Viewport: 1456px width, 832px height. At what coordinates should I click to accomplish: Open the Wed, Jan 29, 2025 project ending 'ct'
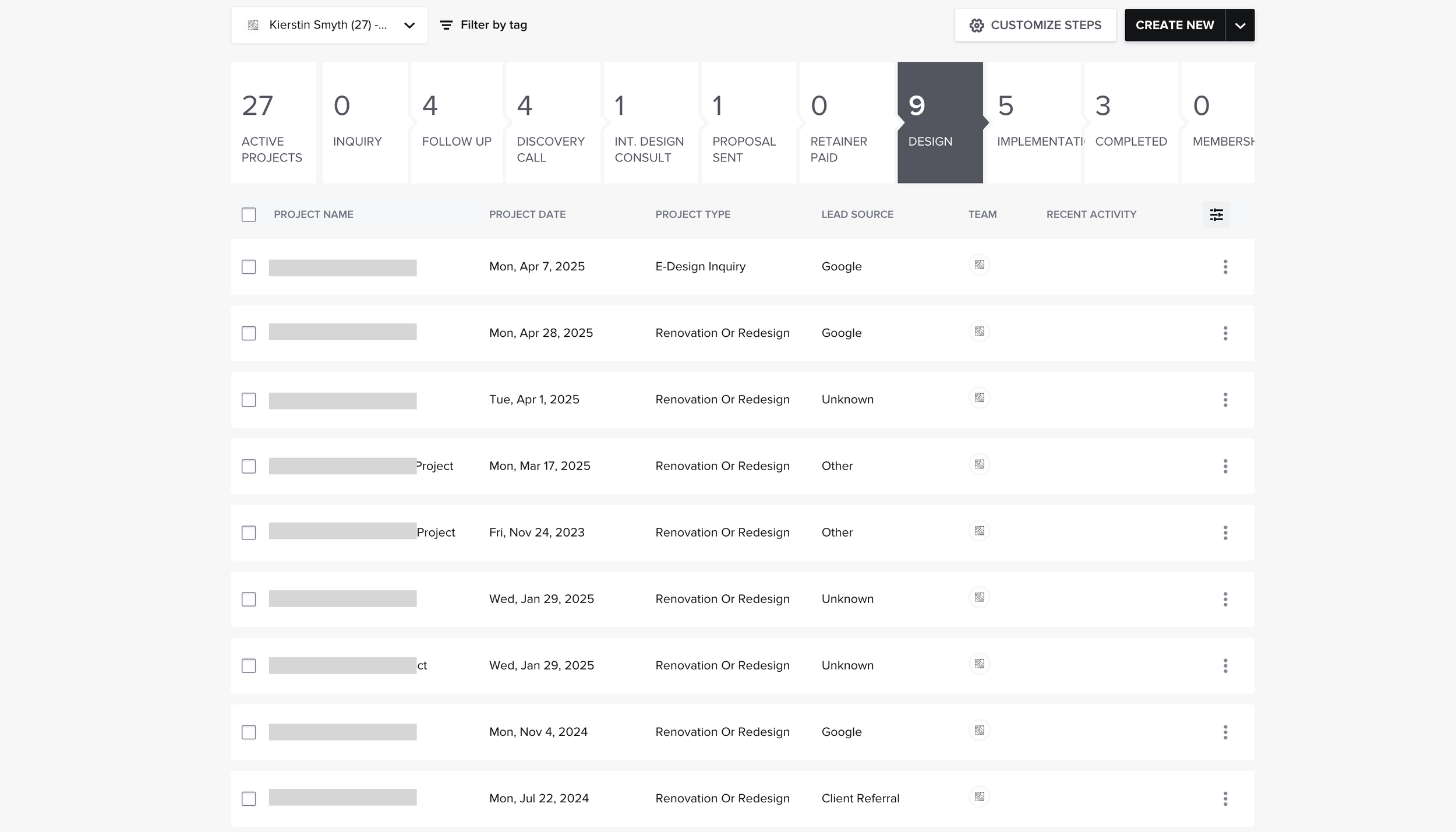point(349,665)
